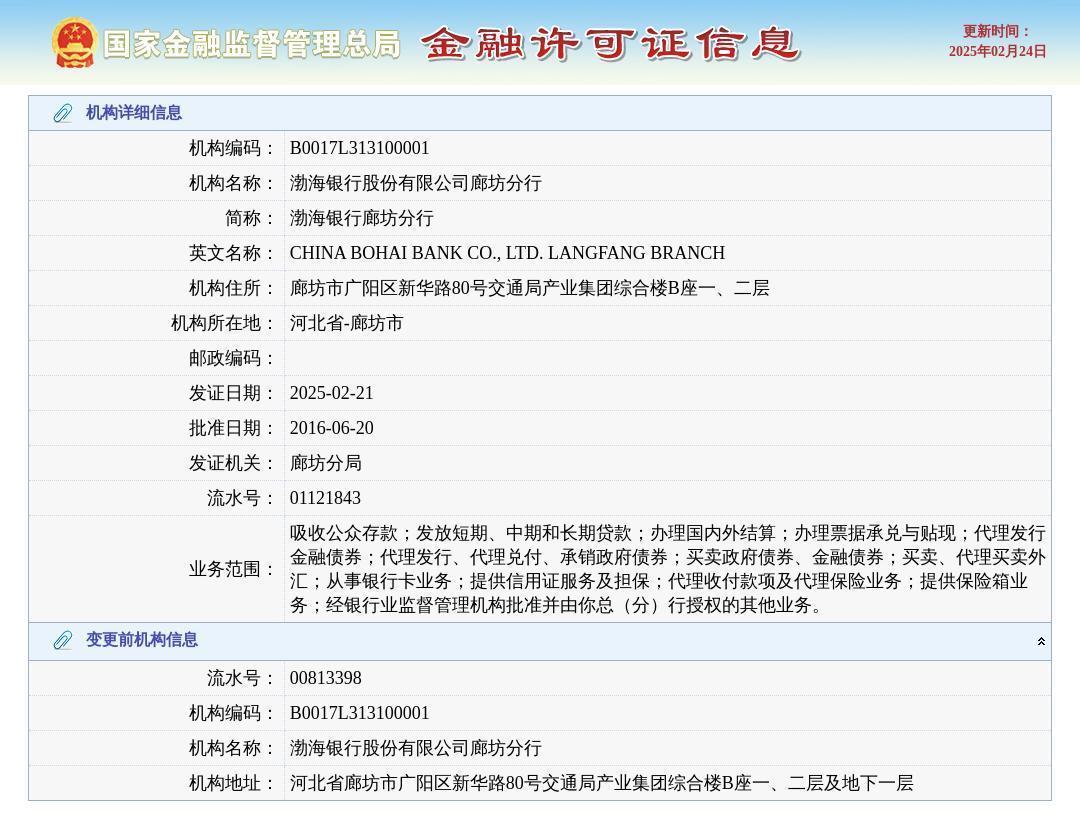Click the update date 2025年02月24日
The image size is (1080, 813).
pos(997,51)
